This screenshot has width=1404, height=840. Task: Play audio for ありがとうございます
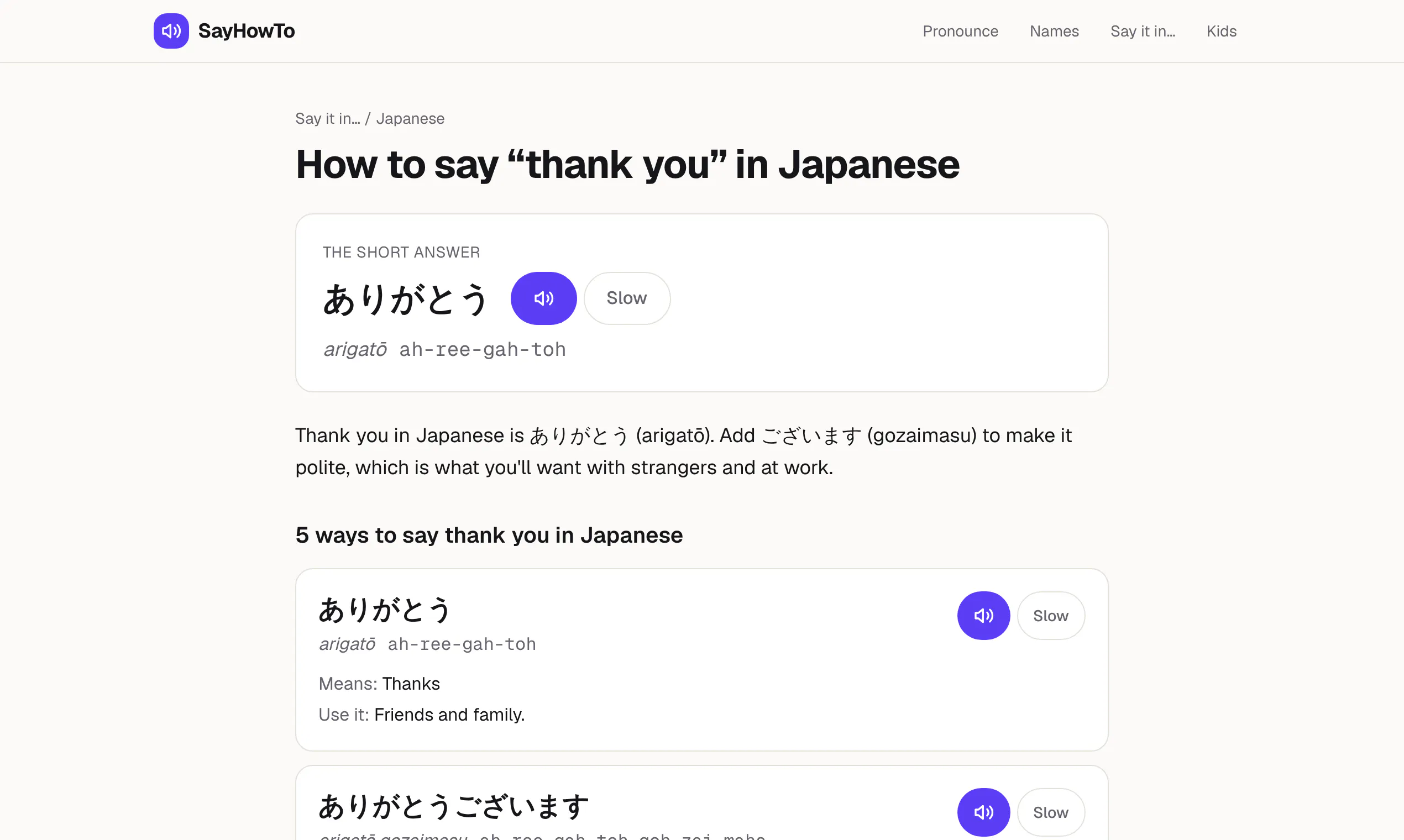click(x=983, y=812)
